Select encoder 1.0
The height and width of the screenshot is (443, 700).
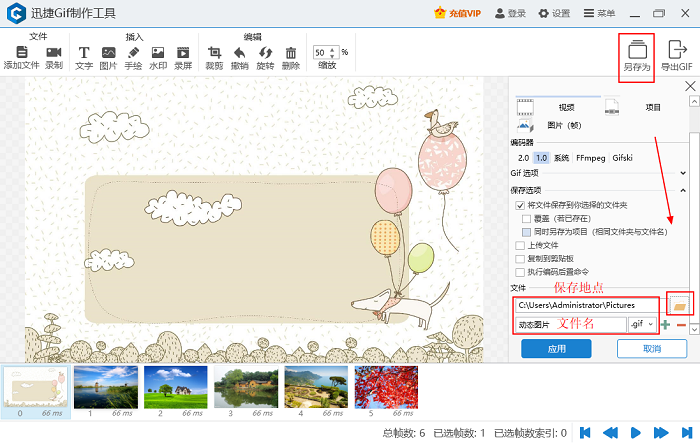click(x=541, y=158)
